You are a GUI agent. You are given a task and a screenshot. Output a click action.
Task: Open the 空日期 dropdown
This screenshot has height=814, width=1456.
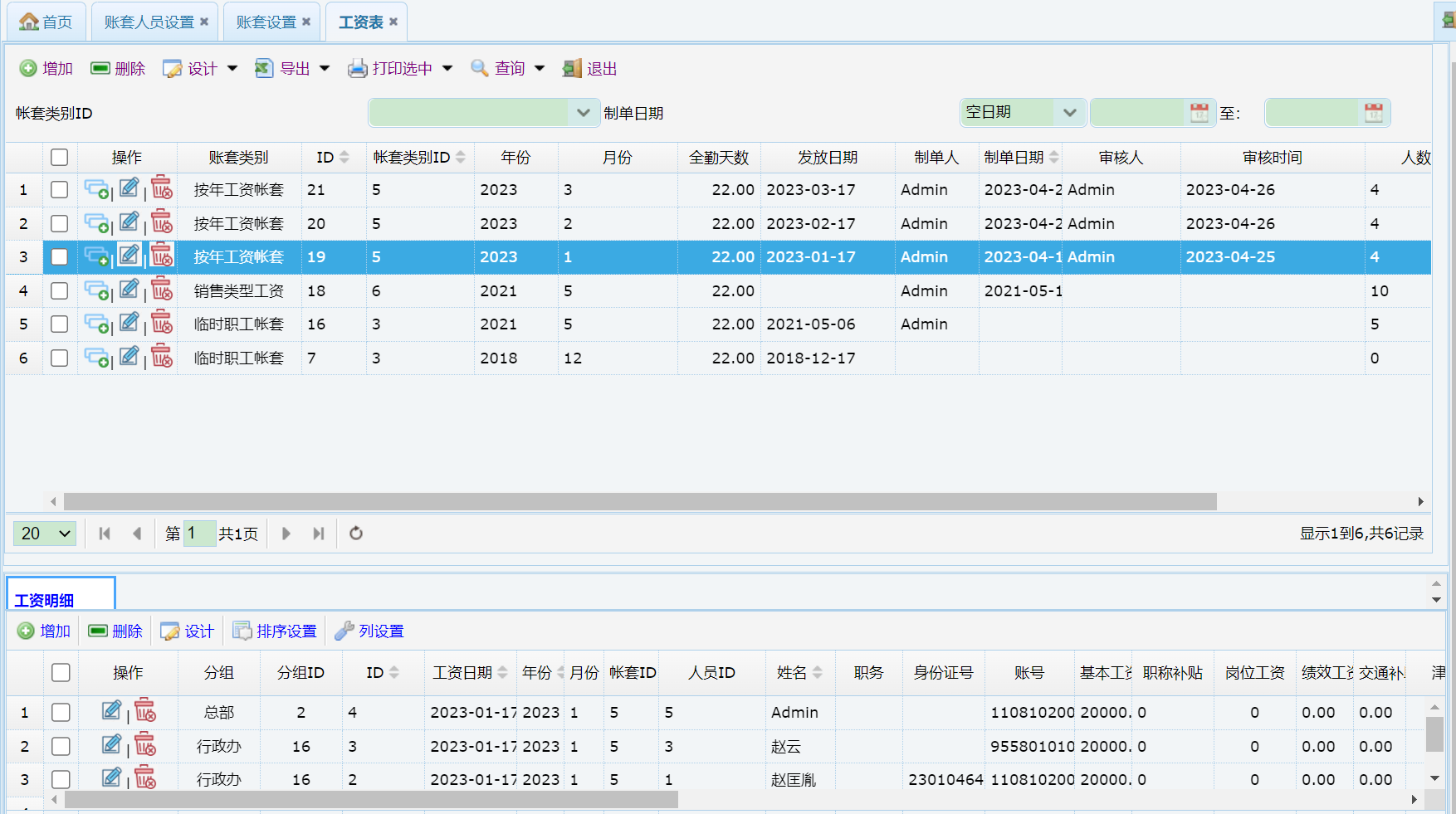pos(1069,113)
